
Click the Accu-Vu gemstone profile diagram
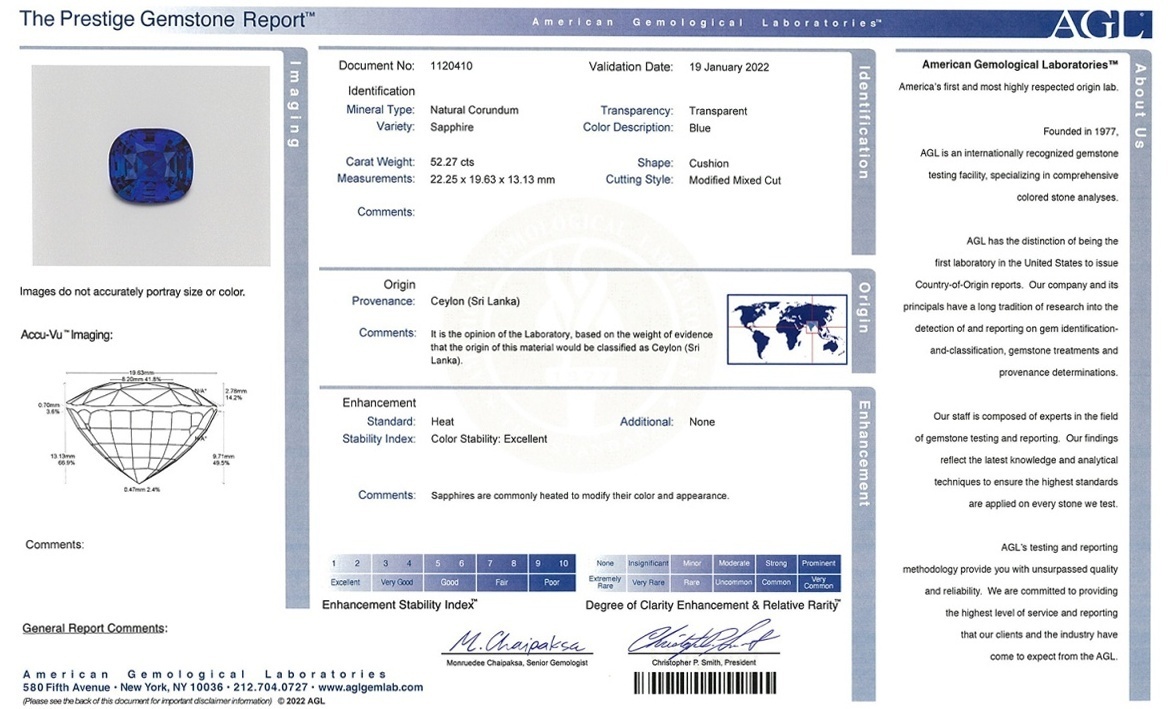[141, 431]
